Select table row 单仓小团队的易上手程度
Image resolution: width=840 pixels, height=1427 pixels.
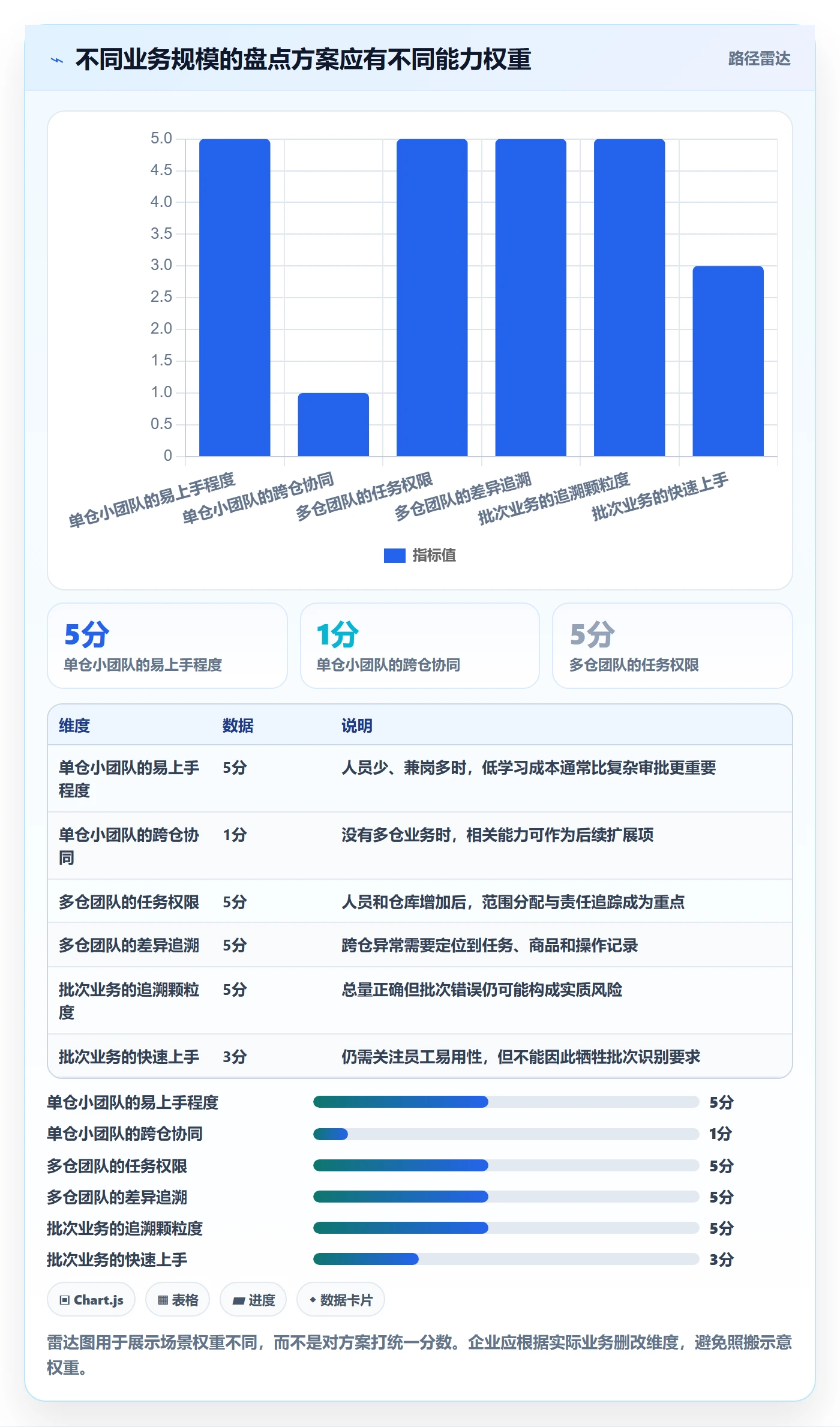(x=420, y=779)
